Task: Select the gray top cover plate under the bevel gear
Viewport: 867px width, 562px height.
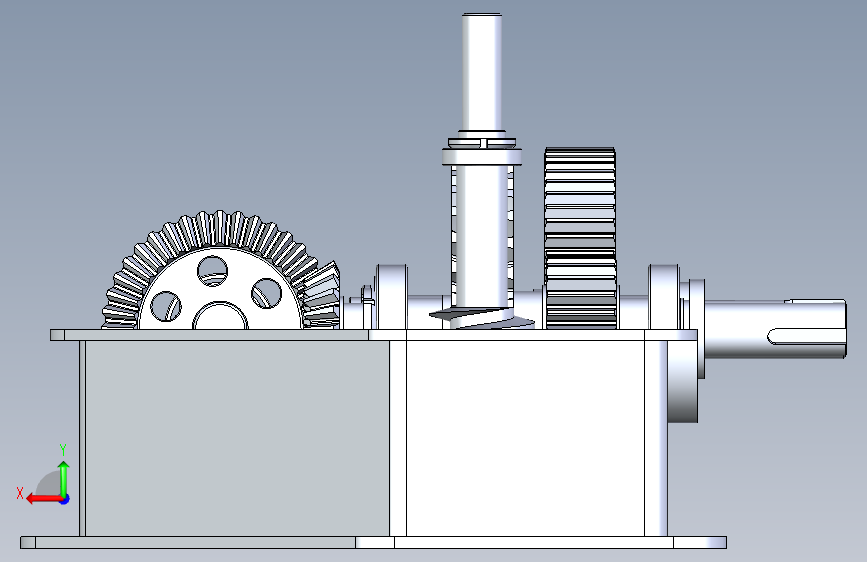Action: point(216,335)
